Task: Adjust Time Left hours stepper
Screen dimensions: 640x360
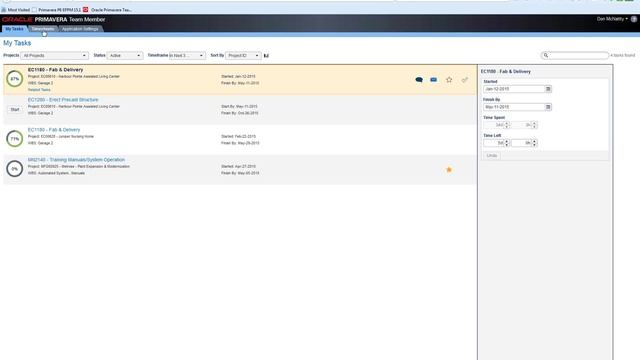Action: tap(534, 143)
